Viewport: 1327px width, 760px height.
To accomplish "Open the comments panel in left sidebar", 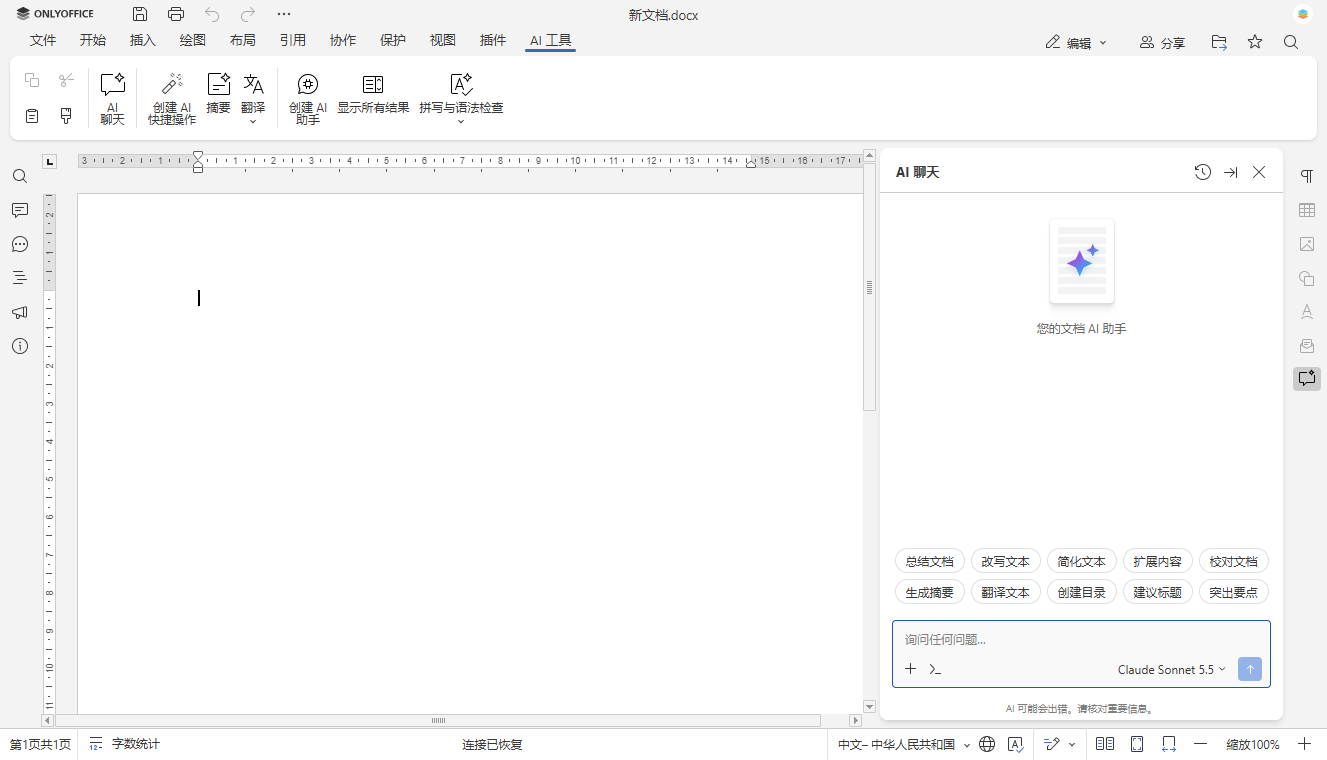I will pyautogui.click(x=20, y=210).
